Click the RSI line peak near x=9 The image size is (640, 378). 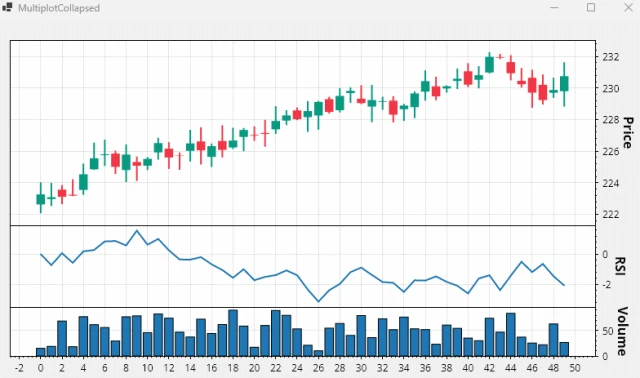click(137, 231)
